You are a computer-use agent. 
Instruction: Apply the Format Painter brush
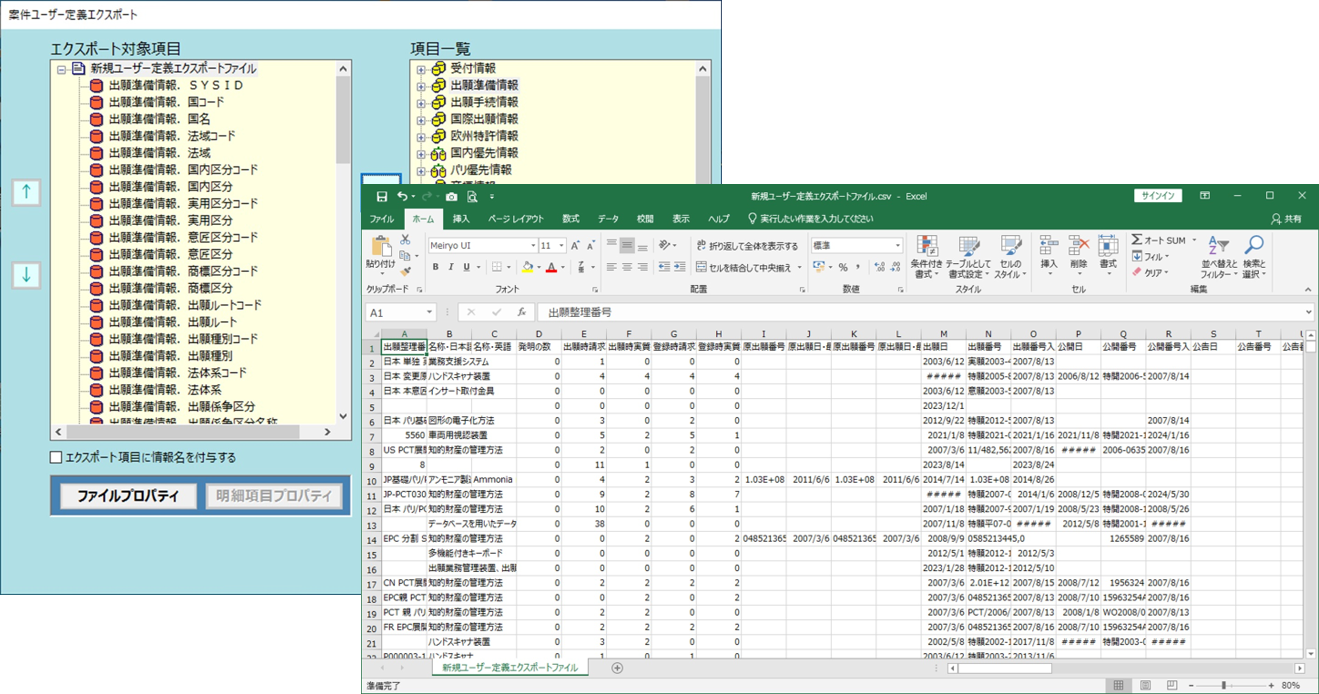[405, 270]
